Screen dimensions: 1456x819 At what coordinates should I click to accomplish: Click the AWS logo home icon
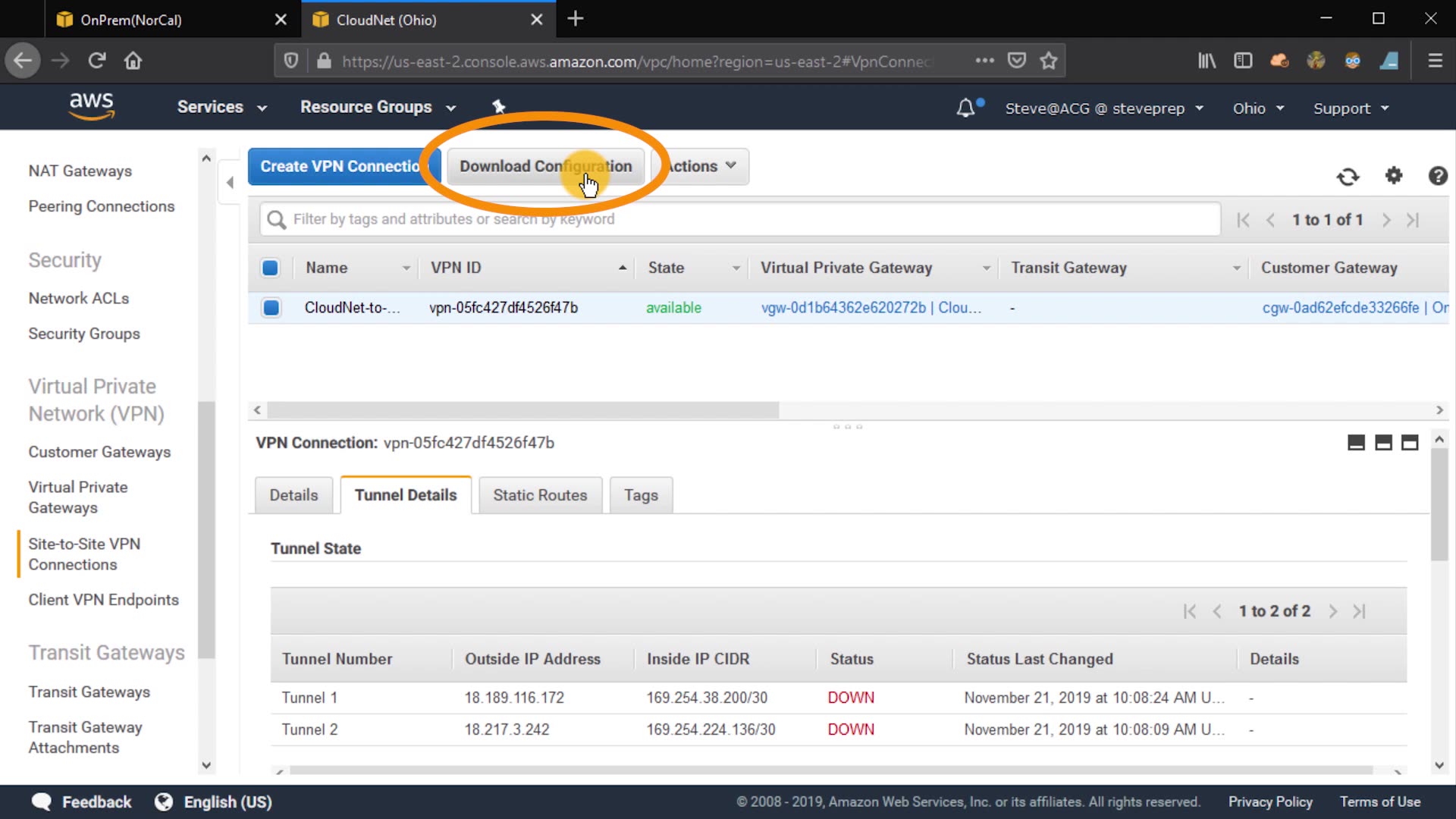(92, 106)
